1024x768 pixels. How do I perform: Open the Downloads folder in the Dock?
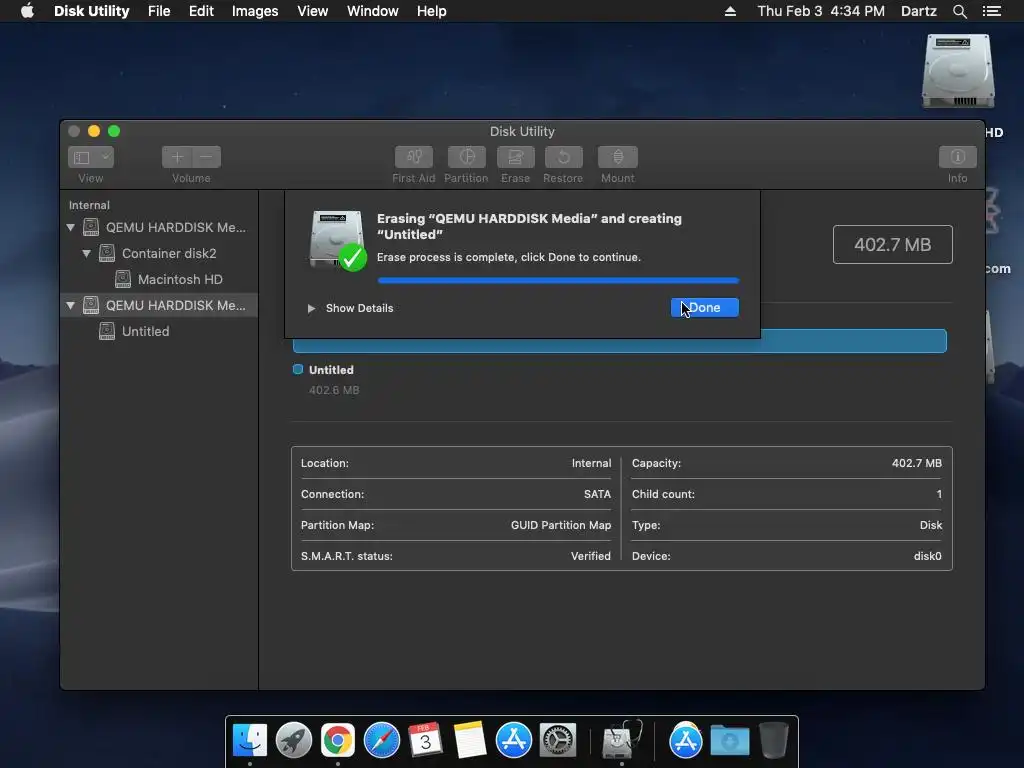pos(729,741)
